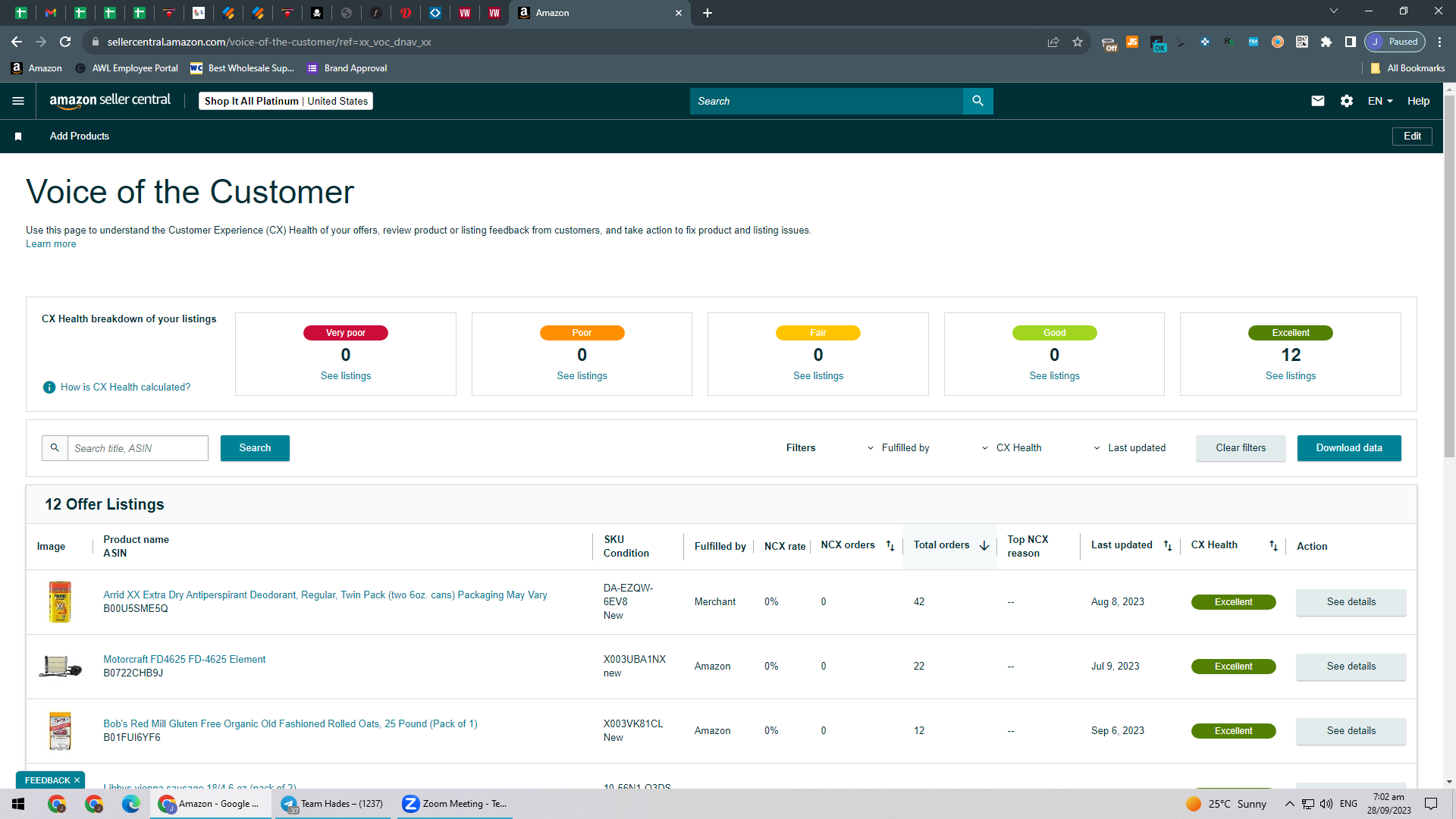1456x819 pixels.
Task: Open the Arrid XX Extra Dry product link
Action: (325, 595)
